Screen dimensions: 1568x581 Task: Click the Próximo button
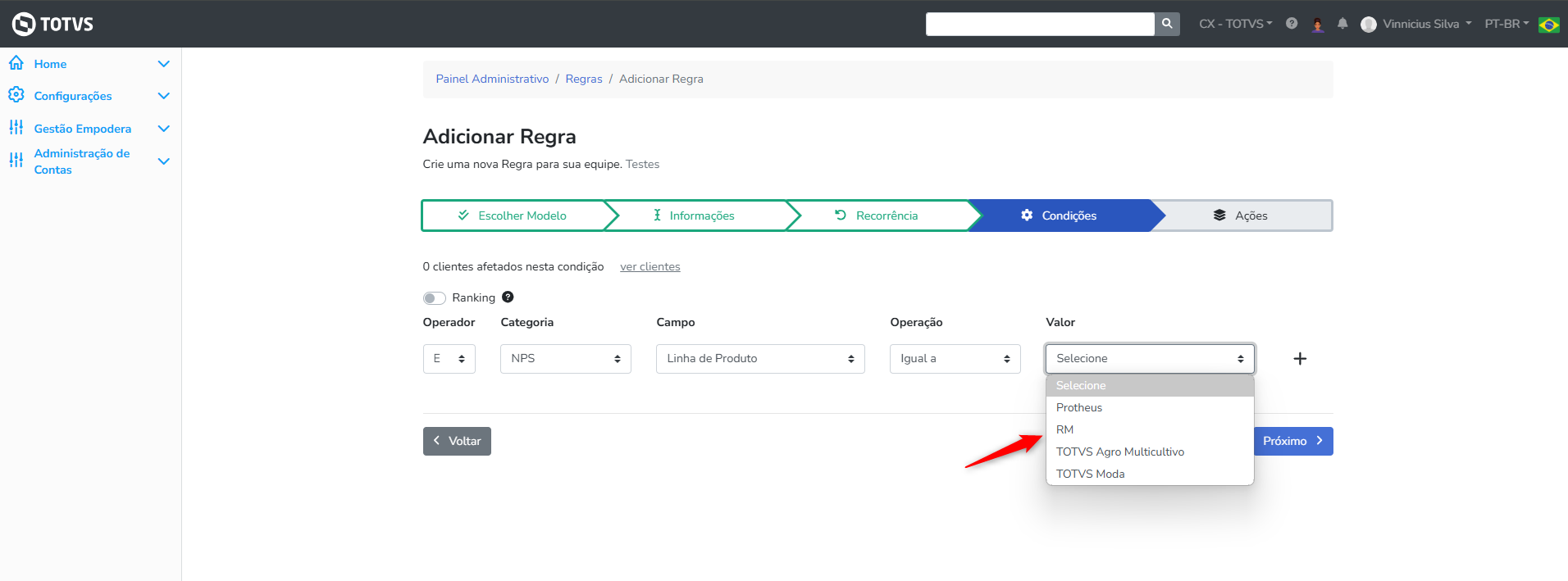[1293, 441]
